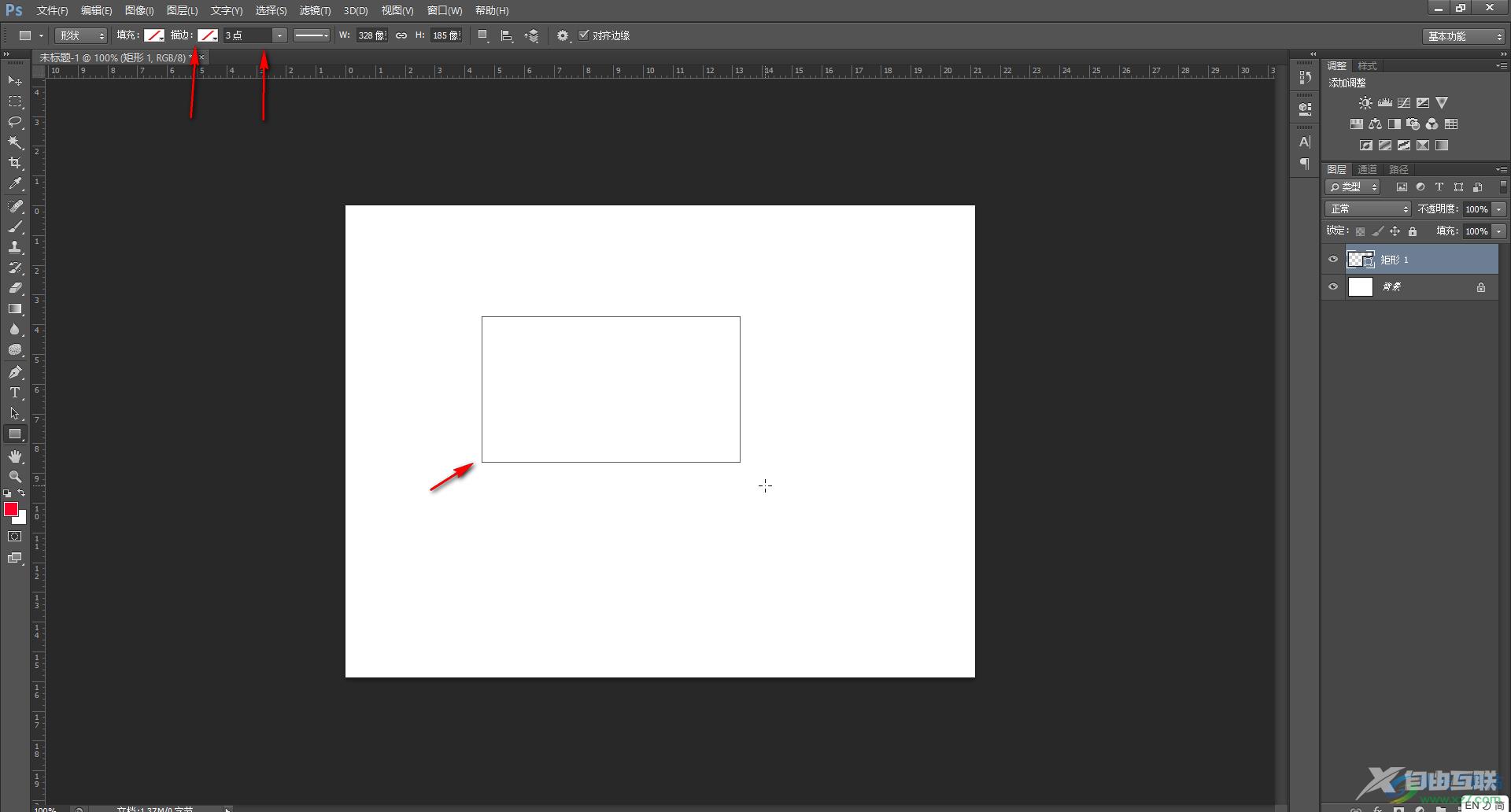Add a Brightness/Contrast adjustment

pyautogui.click(x=1365, y=103)
